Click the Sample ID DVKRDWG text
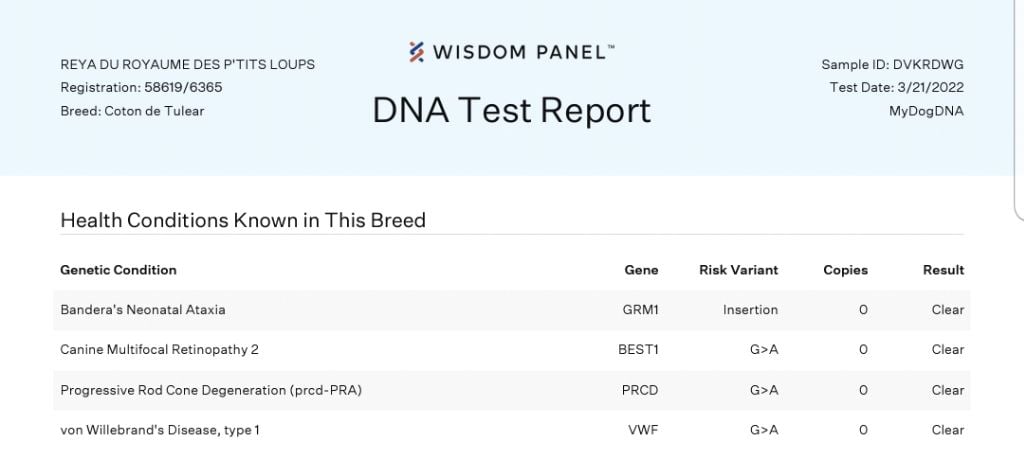This screenshot has width=1024, height=459. pos(892,65)
